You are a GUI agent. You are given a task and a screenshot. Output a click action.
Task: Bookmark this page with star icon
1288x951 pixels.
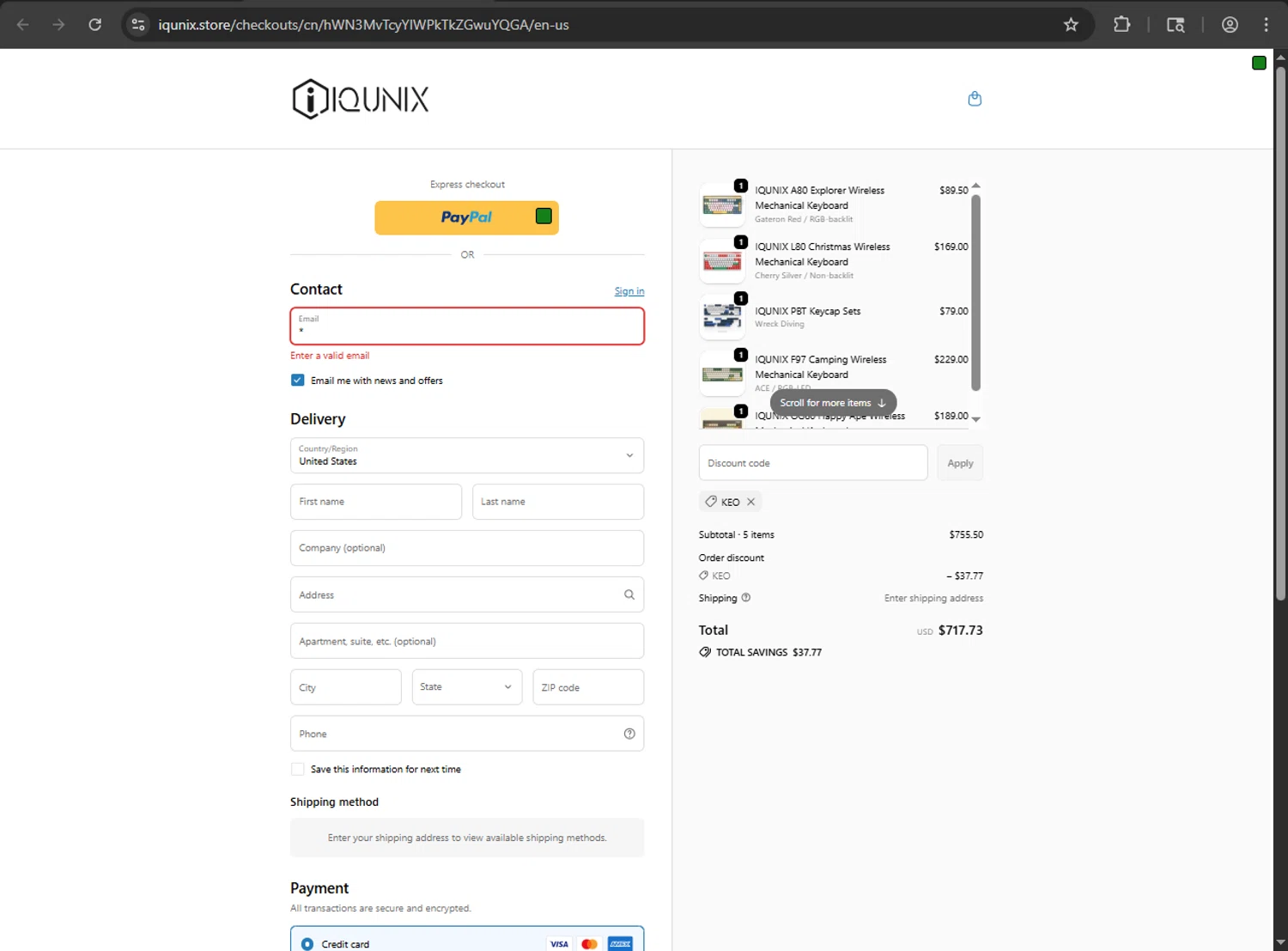1071,25
